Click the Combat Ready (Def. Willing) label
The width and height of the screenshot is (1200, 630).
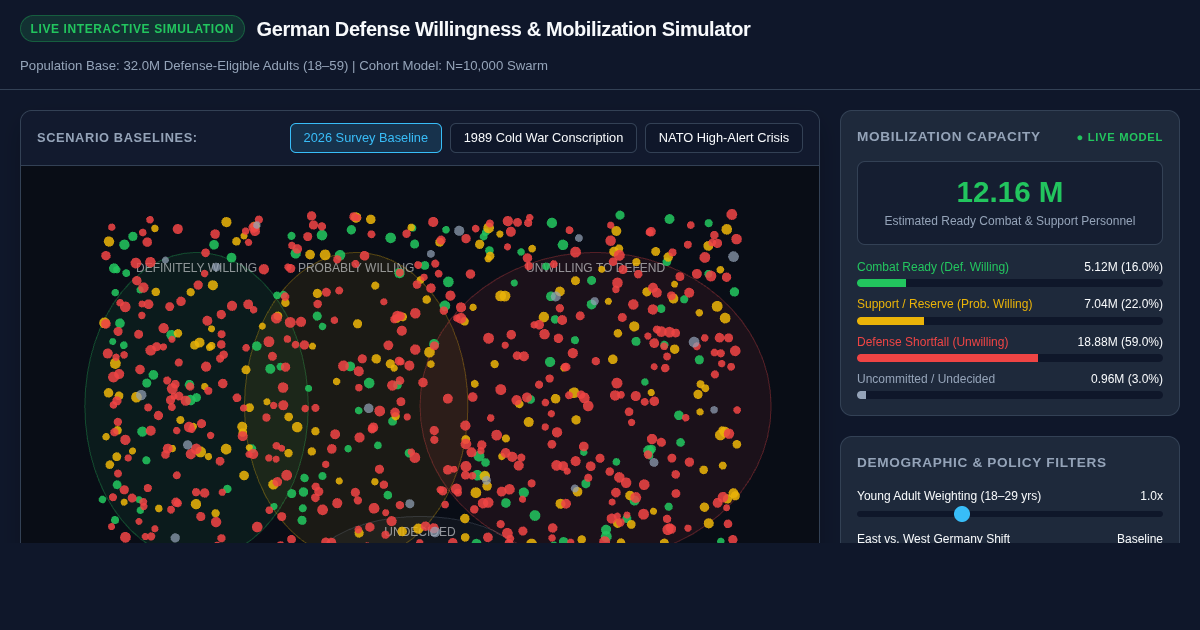click(x=933, y=267)
